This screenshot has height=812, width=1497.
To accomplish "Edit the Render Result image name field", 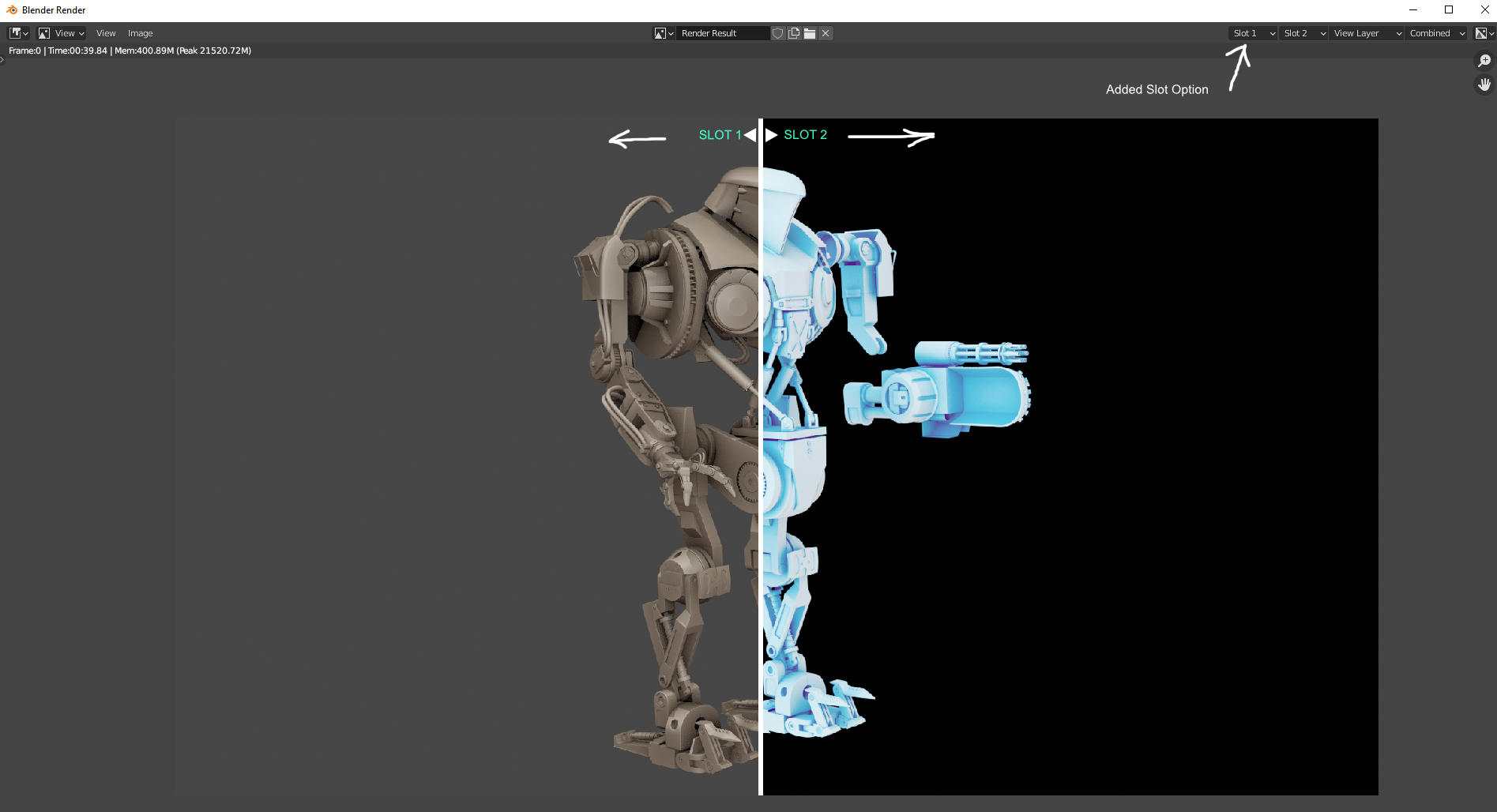I will click(723, 33).
